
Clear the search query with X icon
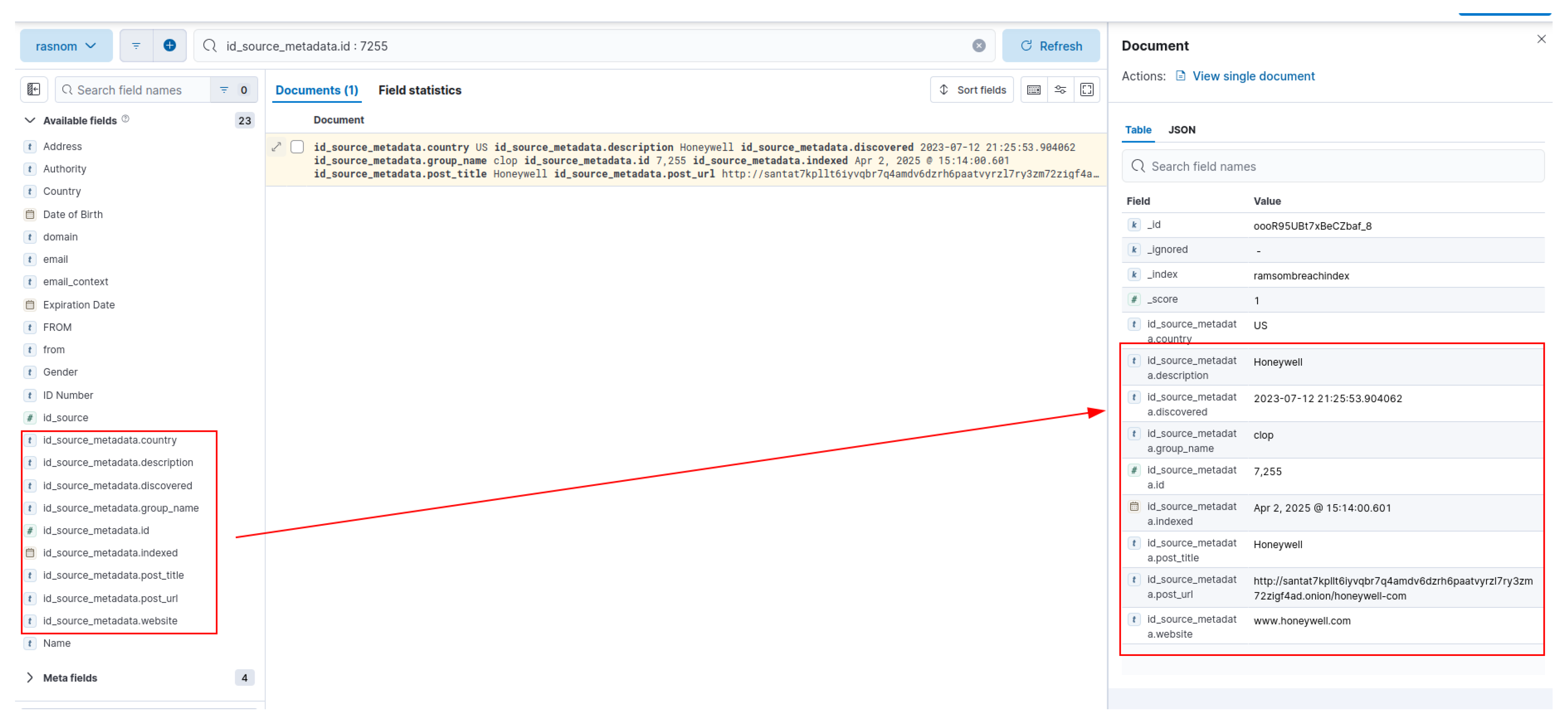click(978, 46)
